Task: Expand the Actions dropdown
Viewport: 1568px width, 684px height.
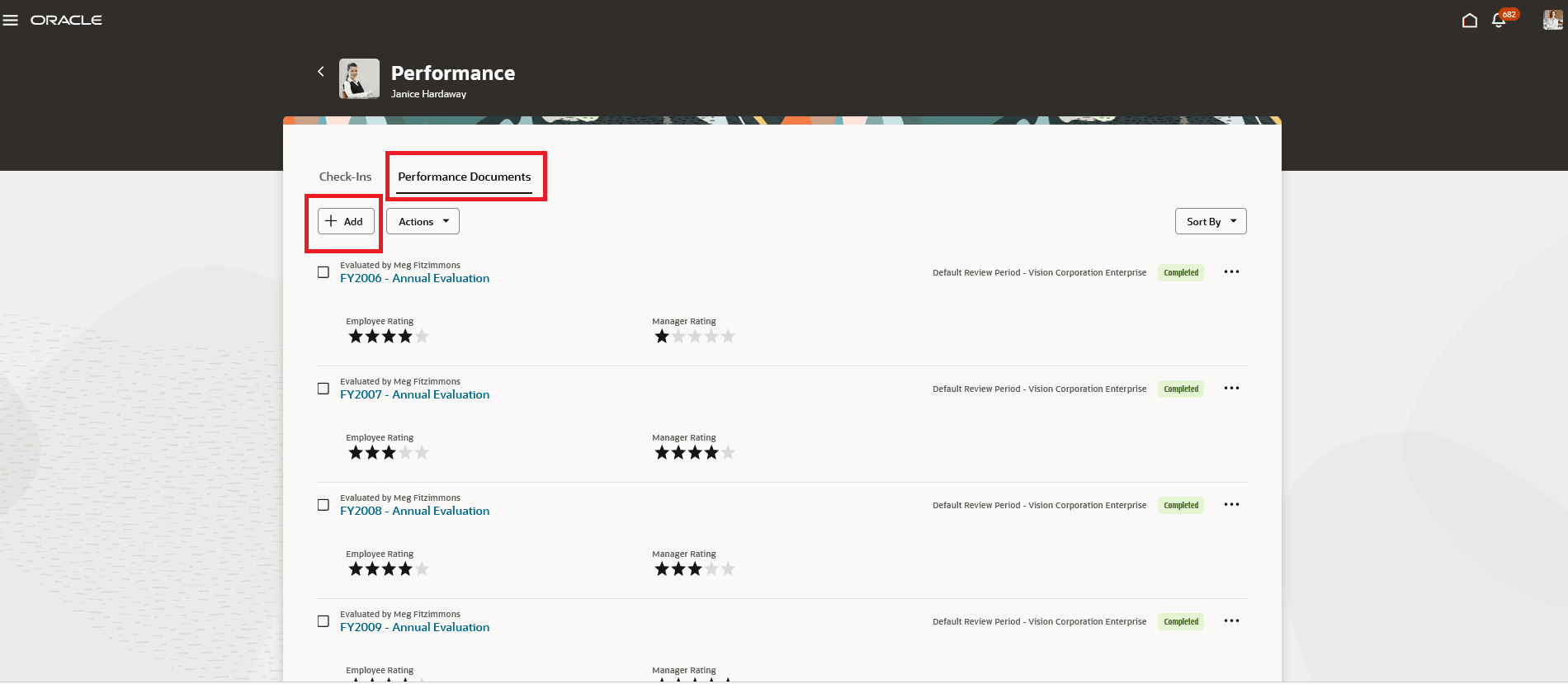Action: point(423,221)
